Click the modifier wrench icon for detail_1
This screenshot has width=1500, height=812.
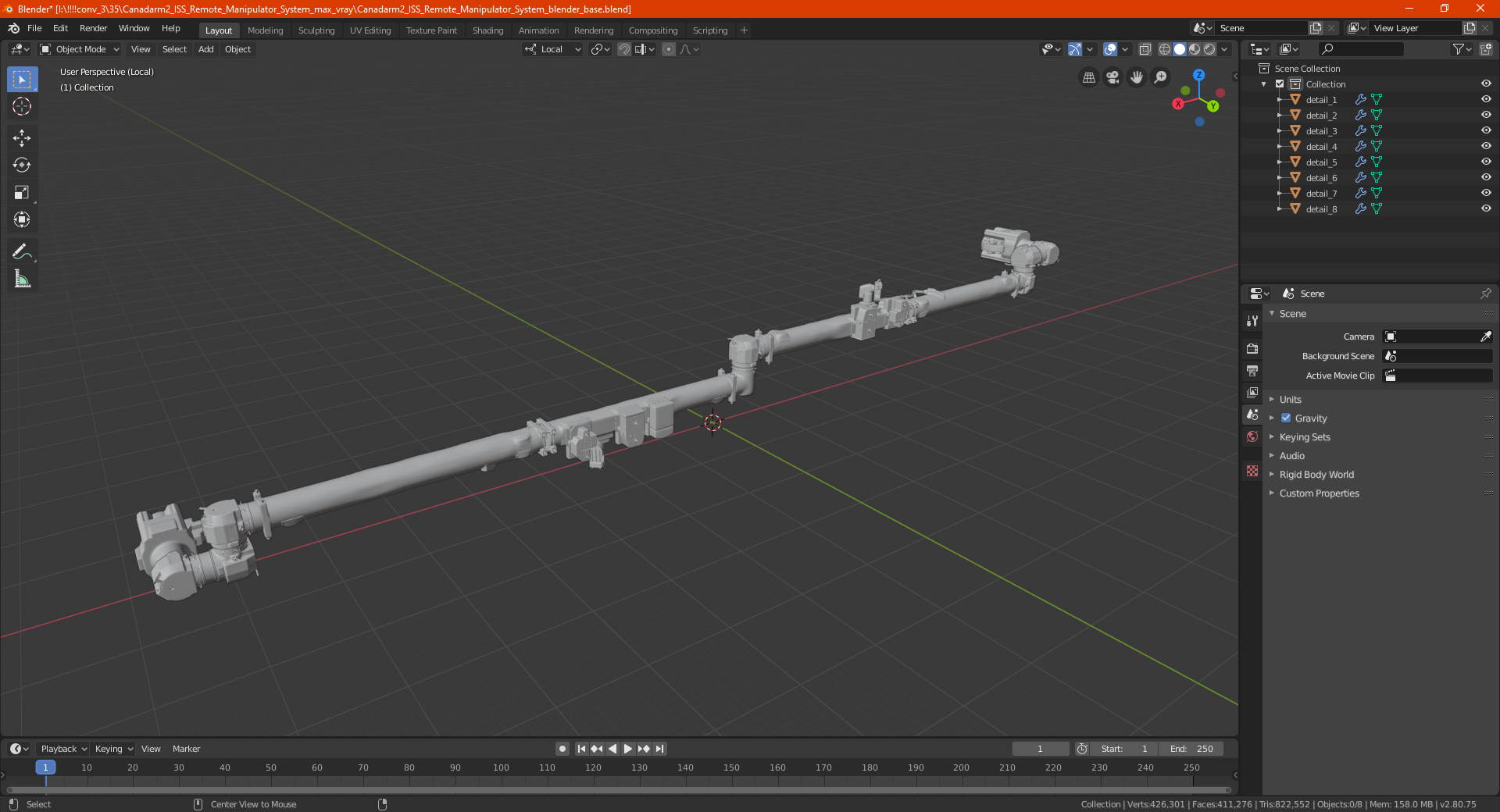(1361, 100)
